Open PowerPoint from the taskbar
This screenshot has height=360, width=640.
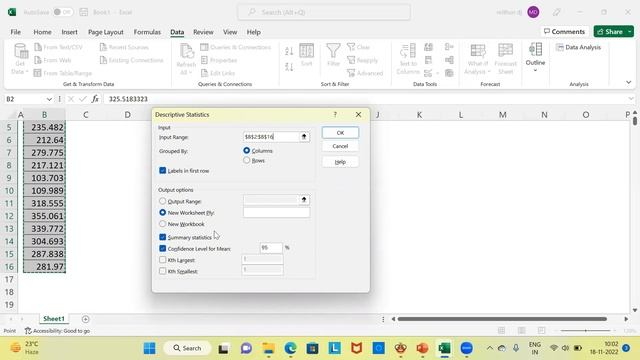point(422,348)
